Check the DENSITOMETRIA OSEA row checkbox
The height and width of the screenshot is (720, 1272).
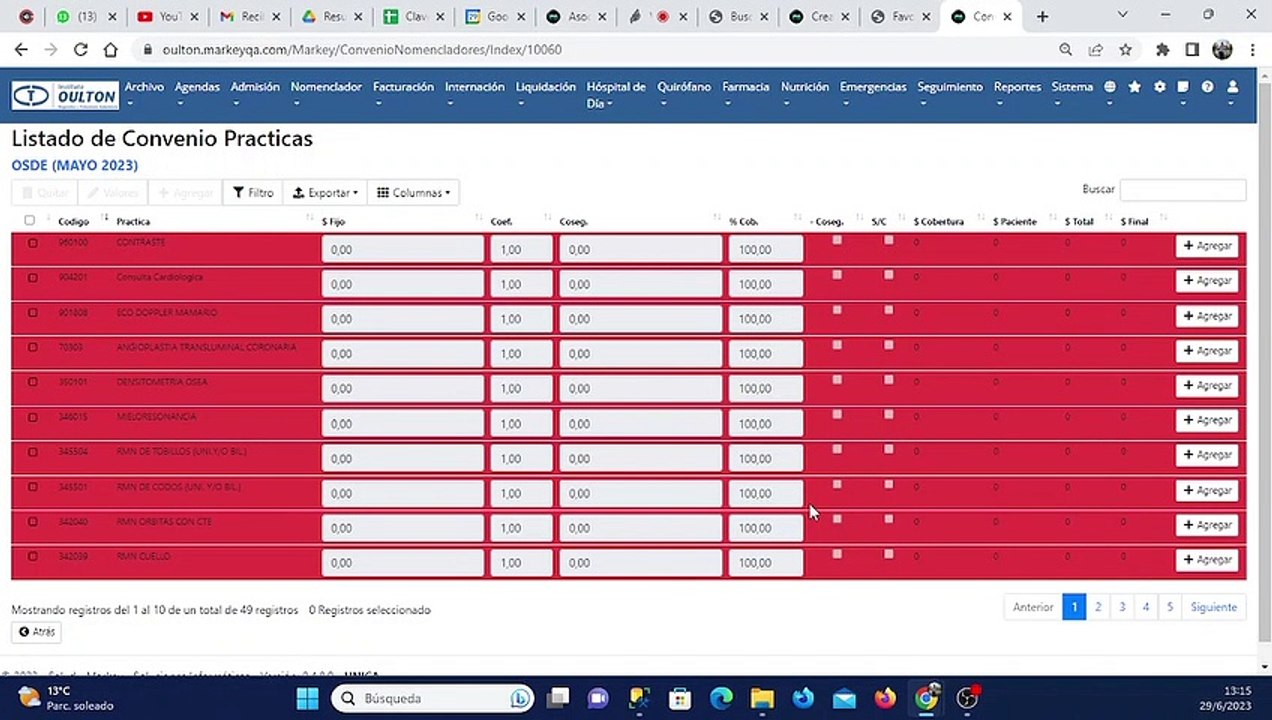[33, 382]
